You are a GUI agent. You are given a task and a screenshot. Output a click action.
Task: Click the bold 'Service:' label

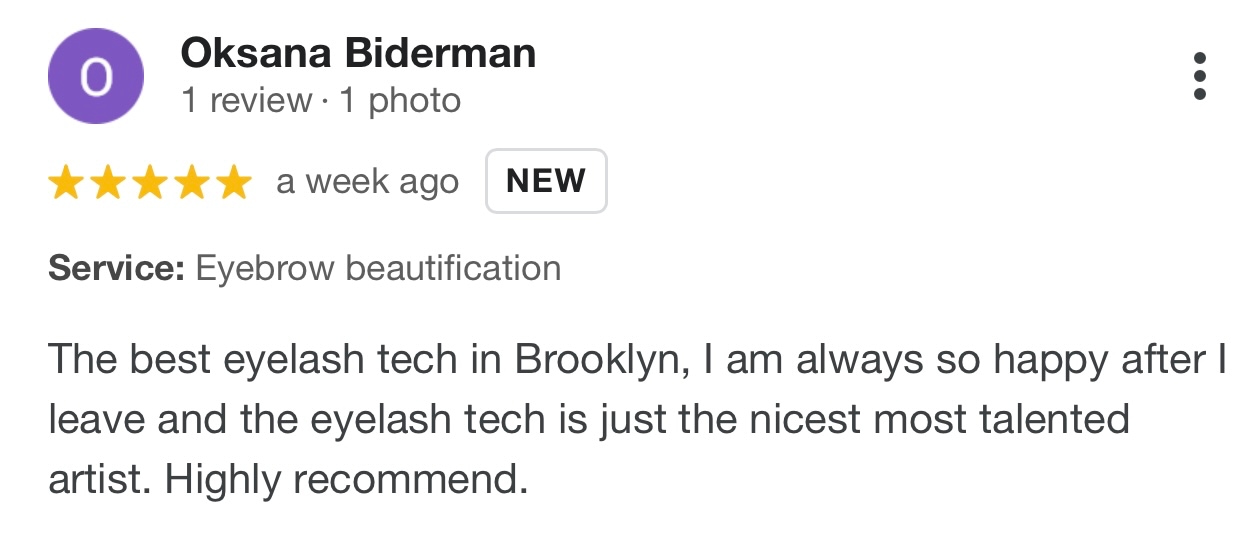(116, 269)
